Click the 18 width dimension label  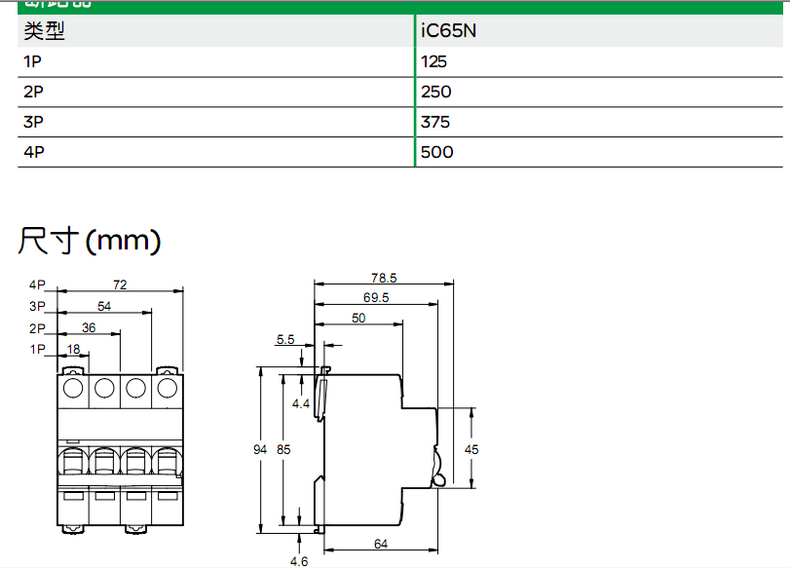click(x=73, y=349)
